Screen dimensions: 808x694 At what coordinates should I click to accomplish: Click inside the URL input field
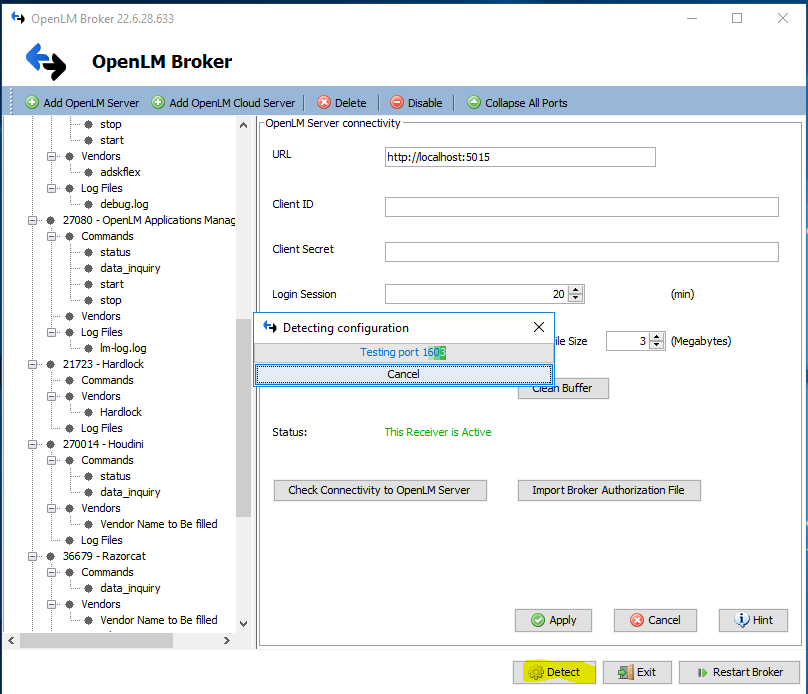point(519,156)
